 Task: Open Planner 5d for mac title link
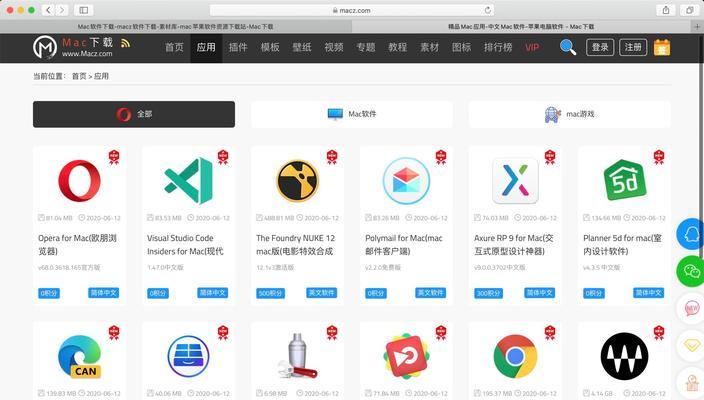tap(622, 245)
